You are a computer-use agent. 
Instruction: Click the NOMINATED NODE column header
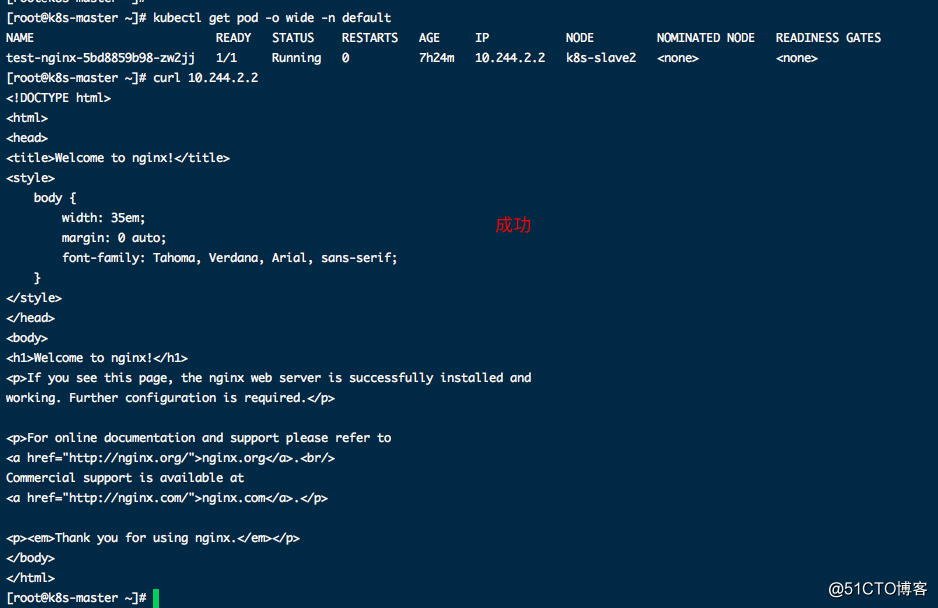705,38
